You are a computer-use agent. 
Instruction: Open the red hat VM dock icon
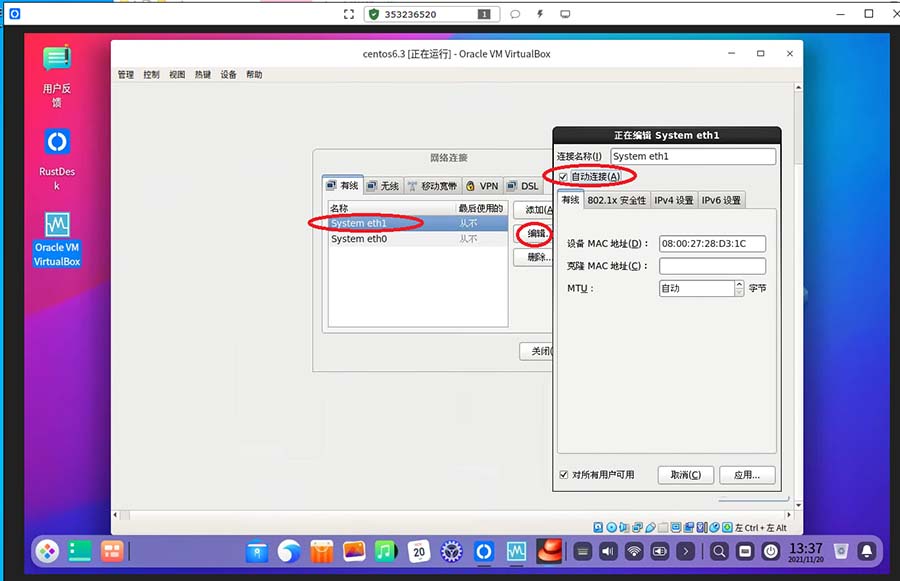[549, 551]
